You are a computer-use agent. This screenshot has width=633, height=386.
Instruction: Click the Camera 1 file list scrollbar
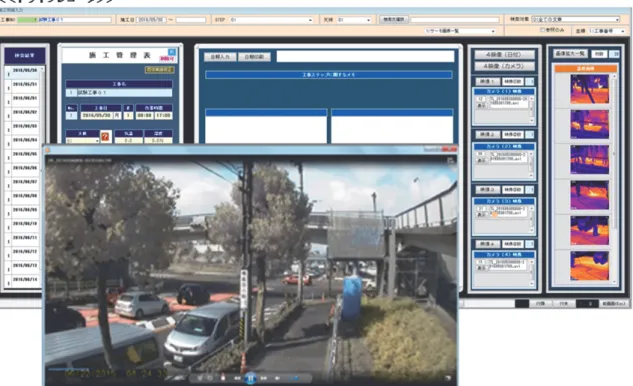(x=531, y=109)
